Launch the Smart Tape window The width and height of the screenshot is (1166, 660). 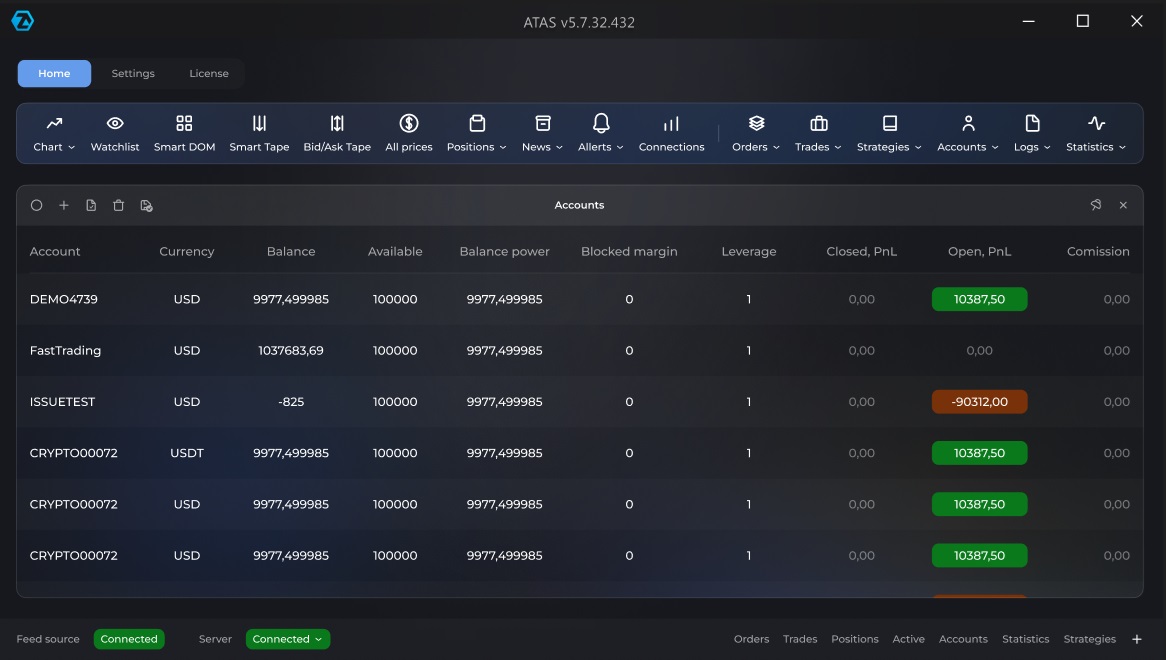[259, 133]
